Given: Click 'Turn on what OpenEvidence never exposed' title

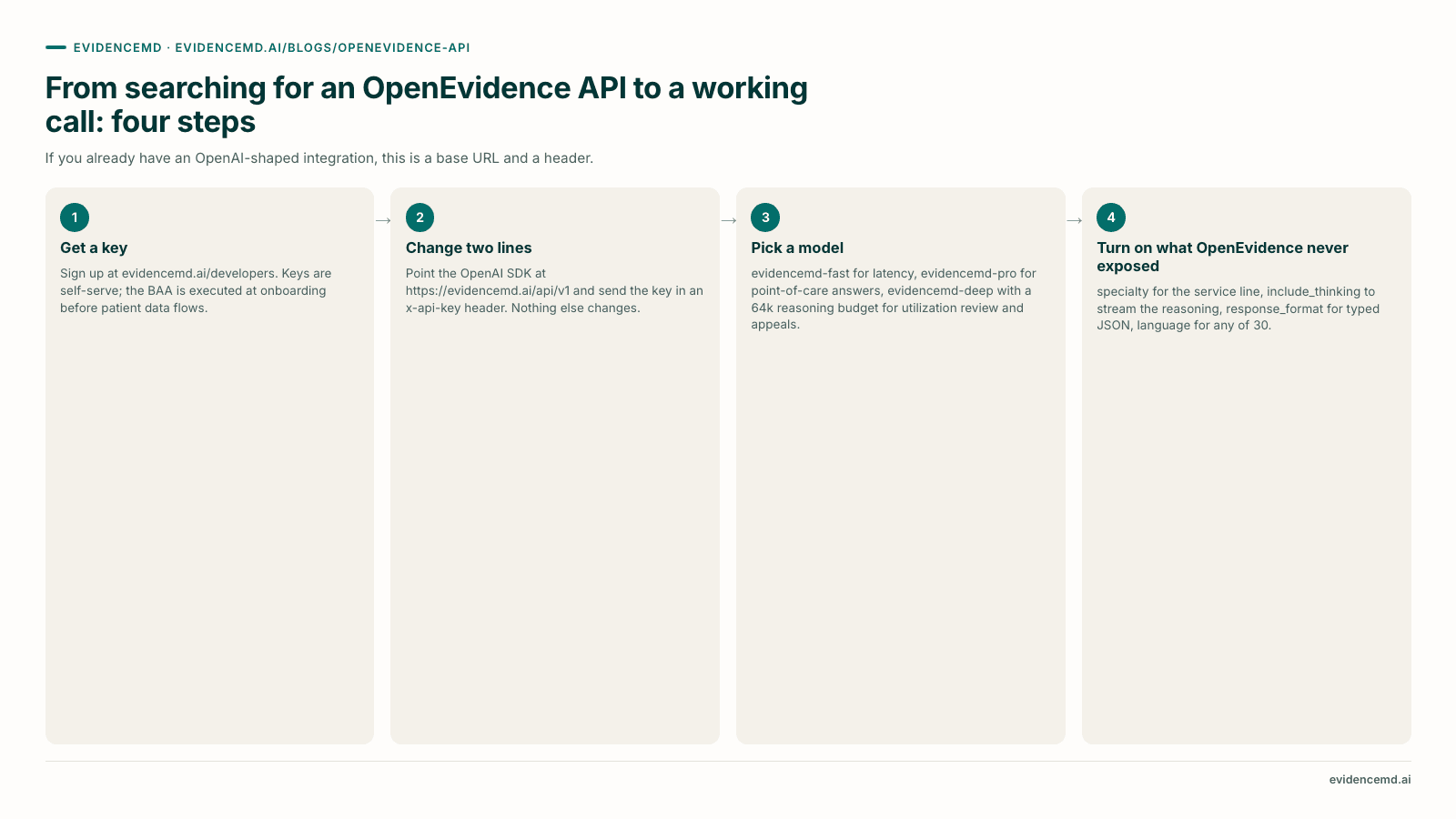Looking at the screenshot, I should tap(1222, 257).
